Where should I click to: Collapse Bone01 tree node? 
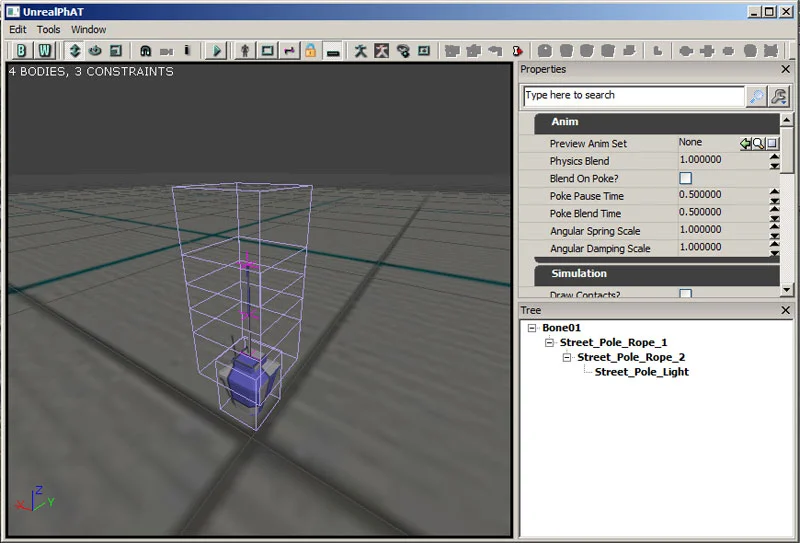pos(532,328)
